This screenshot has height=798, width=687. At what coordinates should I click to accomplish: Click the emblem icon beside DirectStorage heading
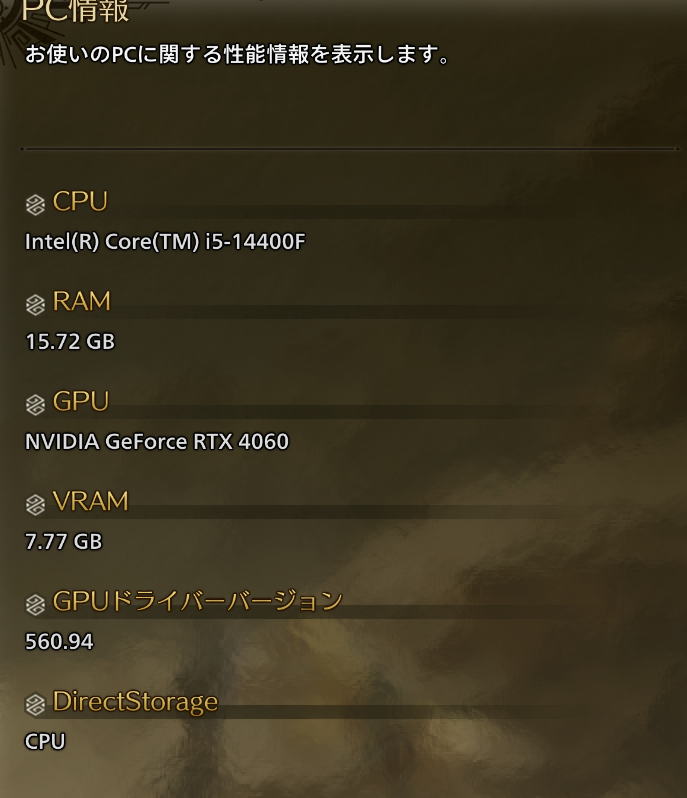pos(35,705)
